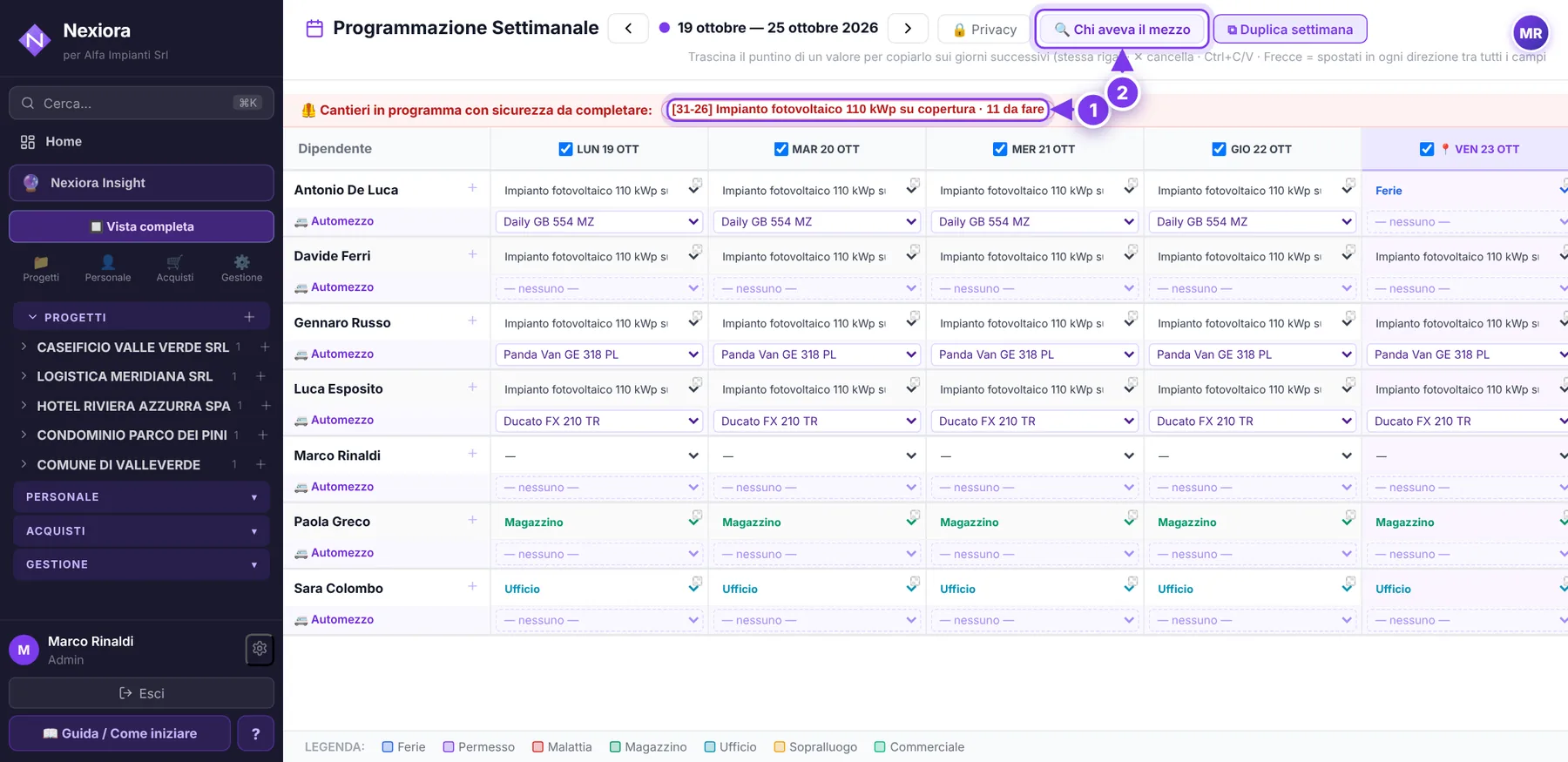This screenshot has width=1568, height=762.
Task: Open Luca Esposito Wednesday Ducato dropdown
Action: pos(1035,421)
